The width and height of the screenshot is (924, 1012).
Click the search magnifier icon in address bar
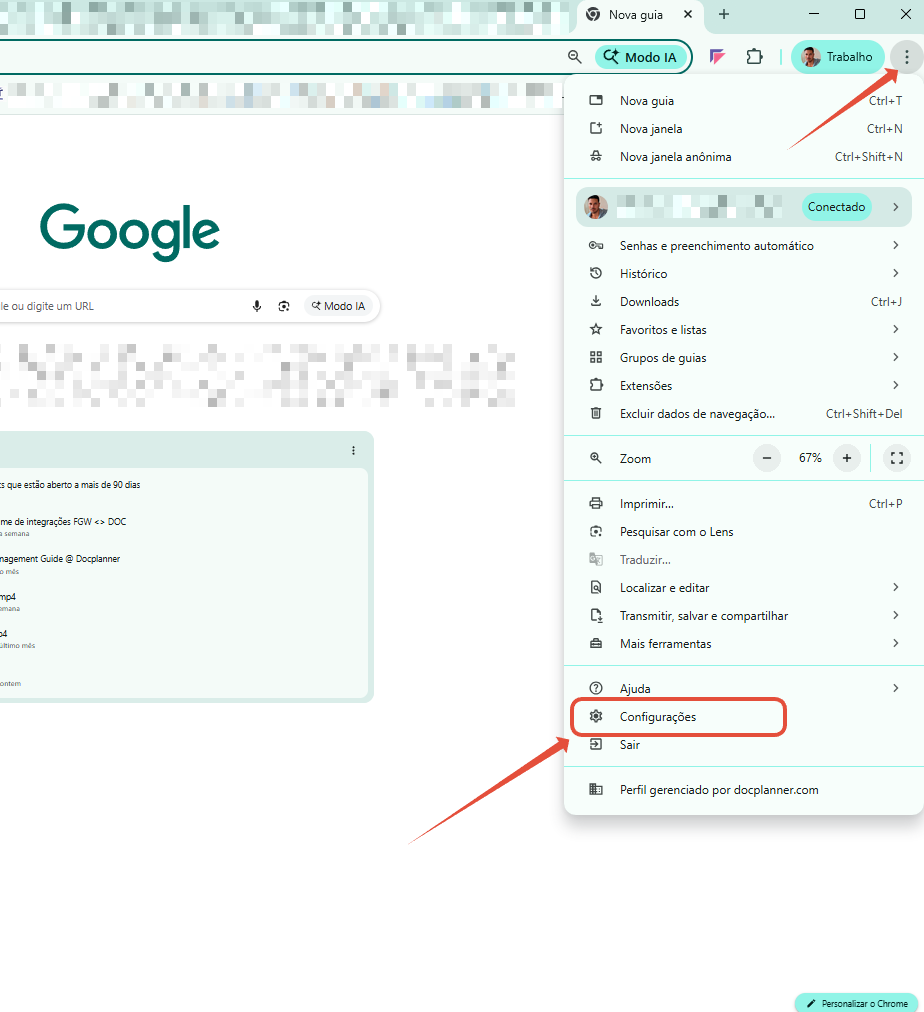click(574, 57)
